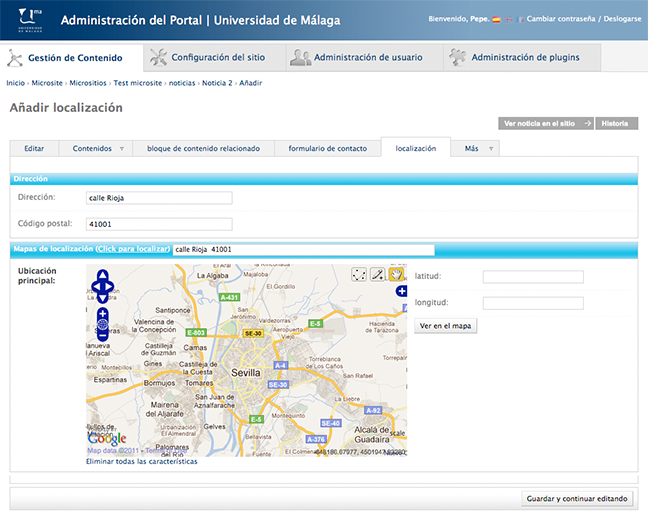Image resolution: width=648 pixels, height=532 pixels.
Task: Click Ver noticia en el sitio button
Action: tap(546, 123)
